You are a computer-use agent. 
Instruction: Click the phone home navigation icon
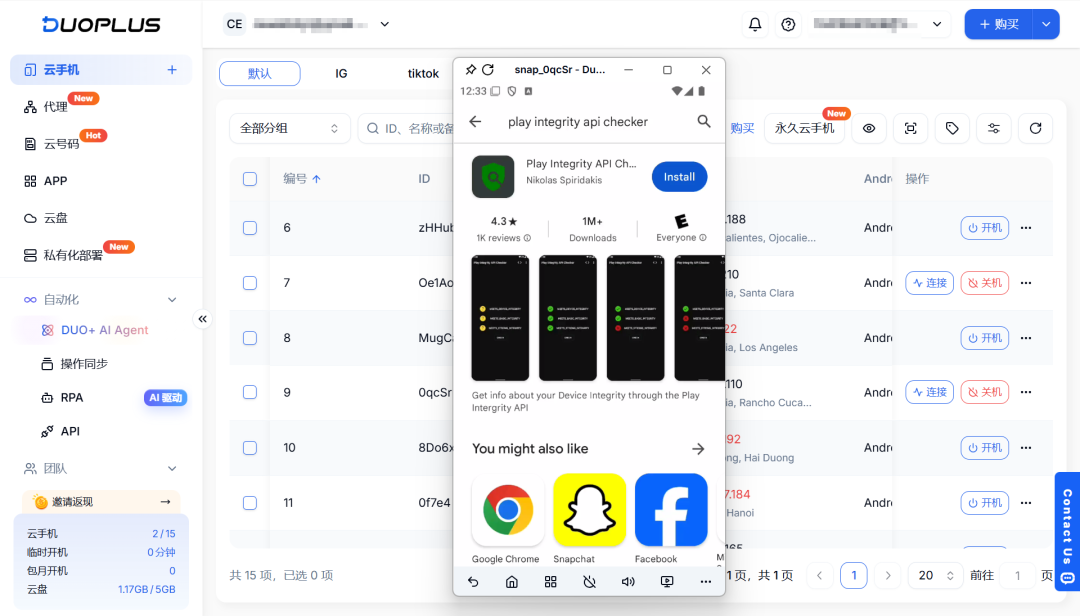pyautogui.click(x=512, y=582)
